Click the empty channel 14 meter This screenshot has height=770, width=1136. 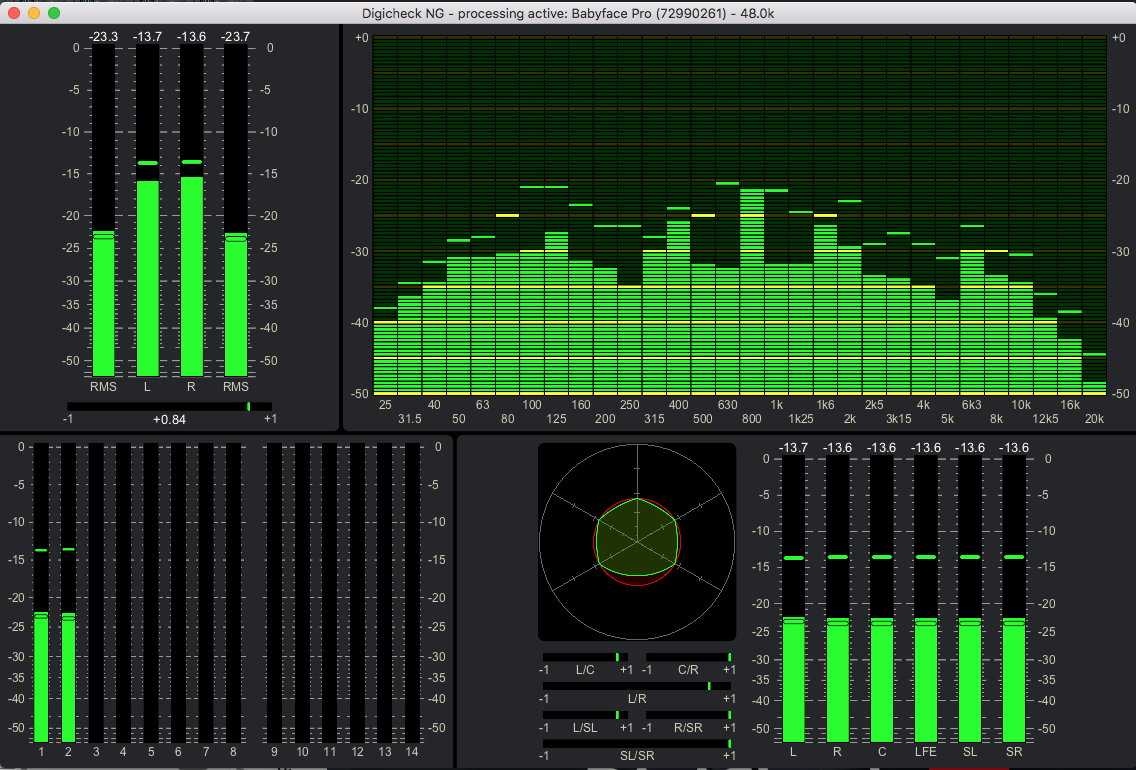412,592
